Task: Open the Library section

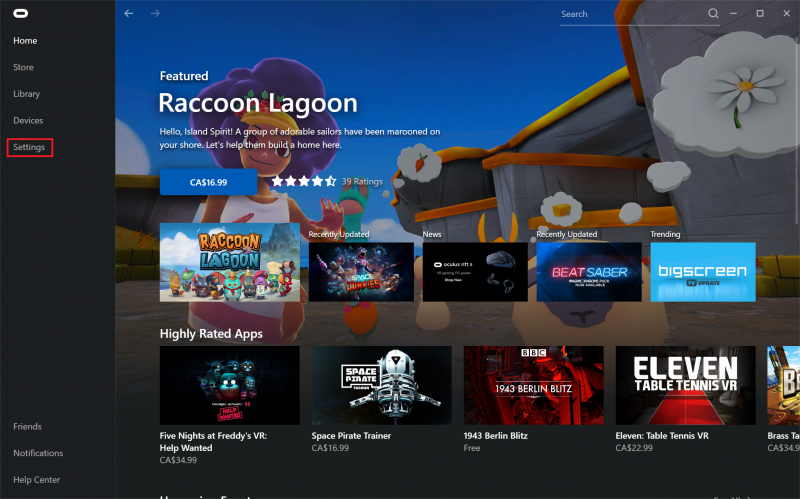Action: 27,94
